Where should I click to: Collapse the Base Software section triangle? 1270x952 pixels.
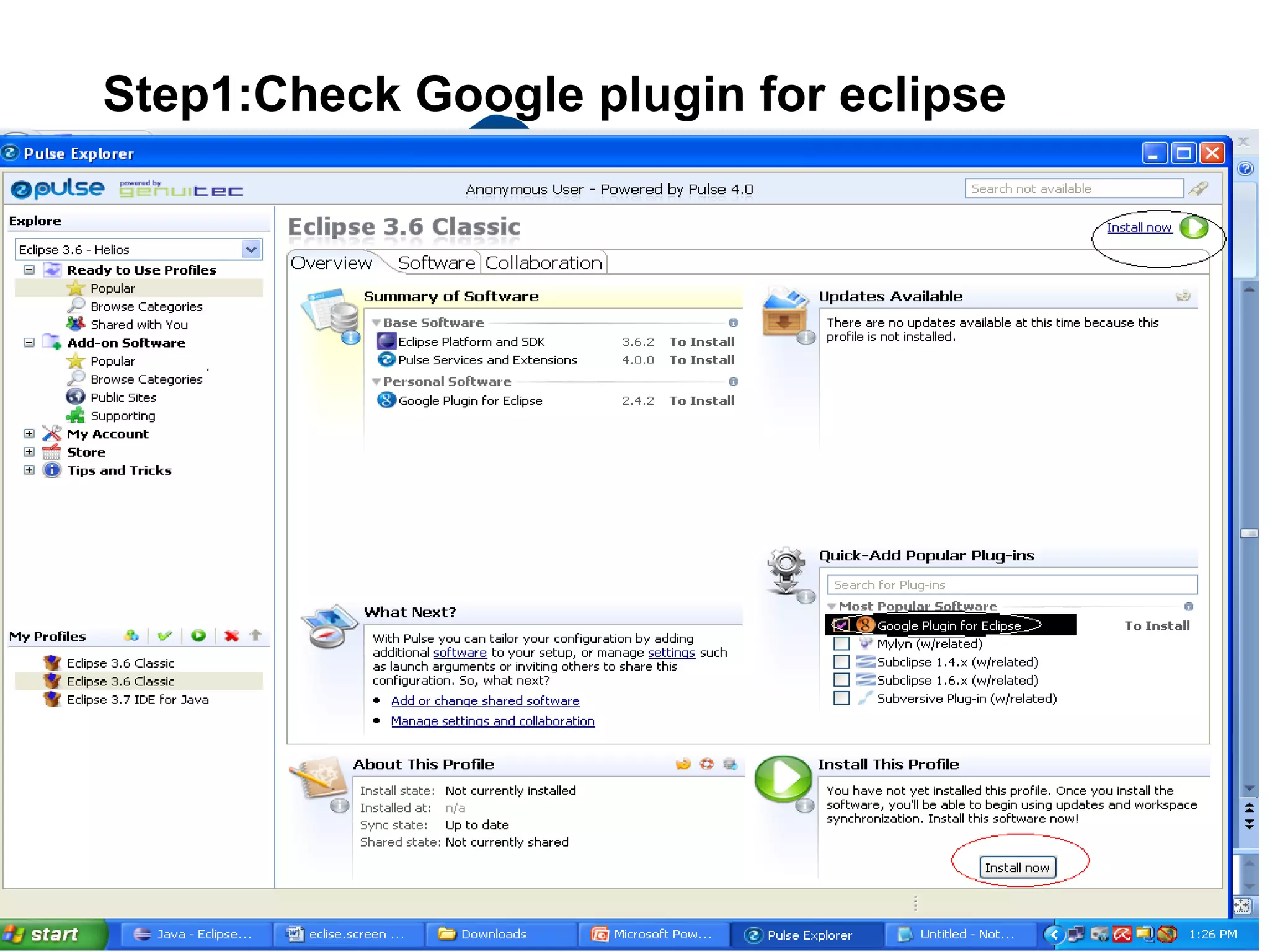coord(376,323)
